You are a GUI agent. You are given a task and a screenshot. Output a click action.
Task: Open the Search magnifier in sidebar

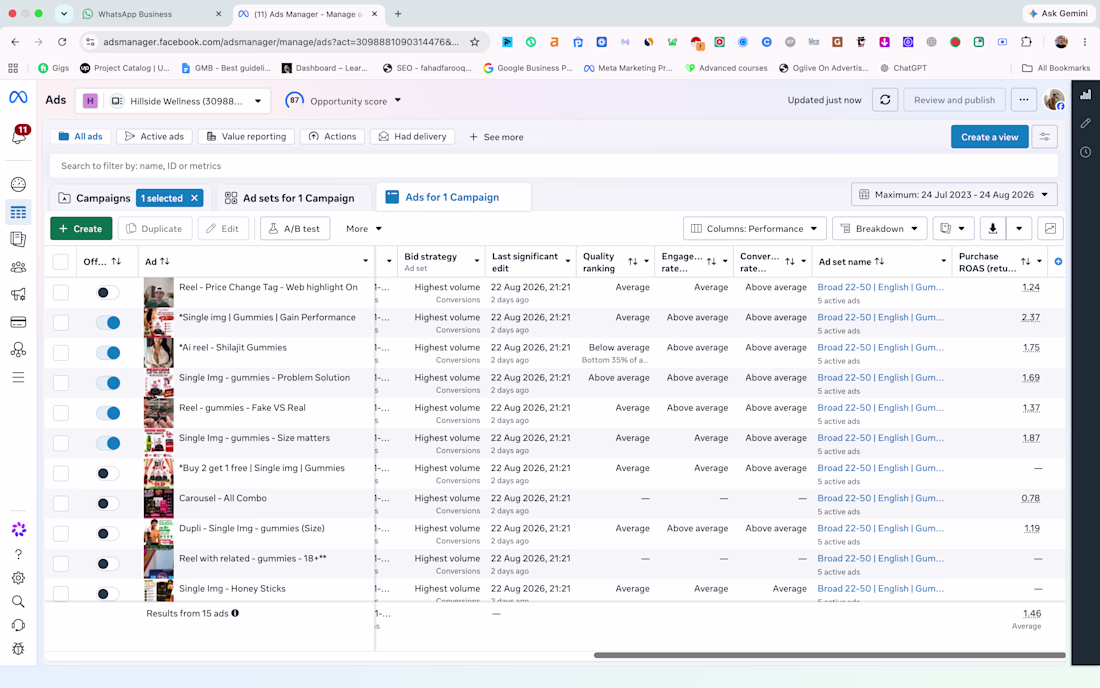tap(18, 602)
